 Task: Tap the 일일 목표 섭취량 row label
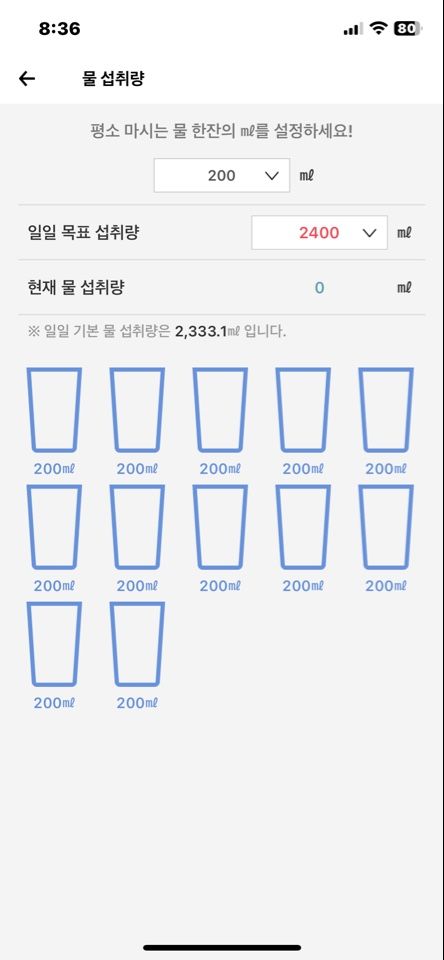pyautogui.click(x=83, y=233)
